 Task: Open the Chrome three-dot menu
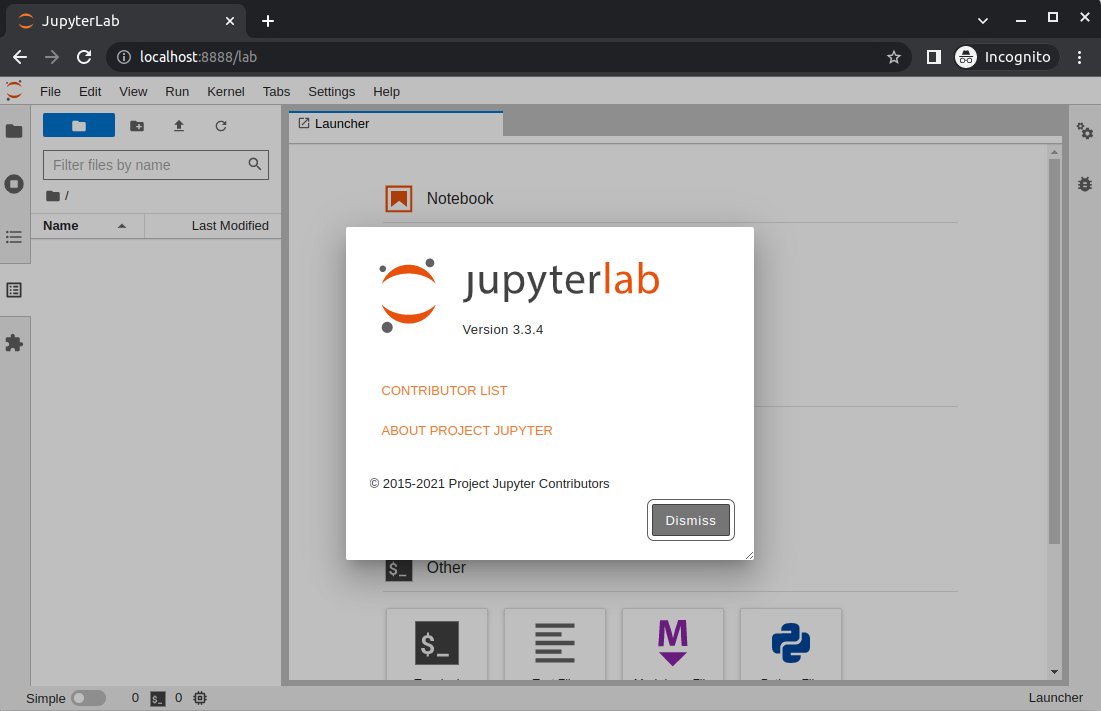(x=1079, y=57)
